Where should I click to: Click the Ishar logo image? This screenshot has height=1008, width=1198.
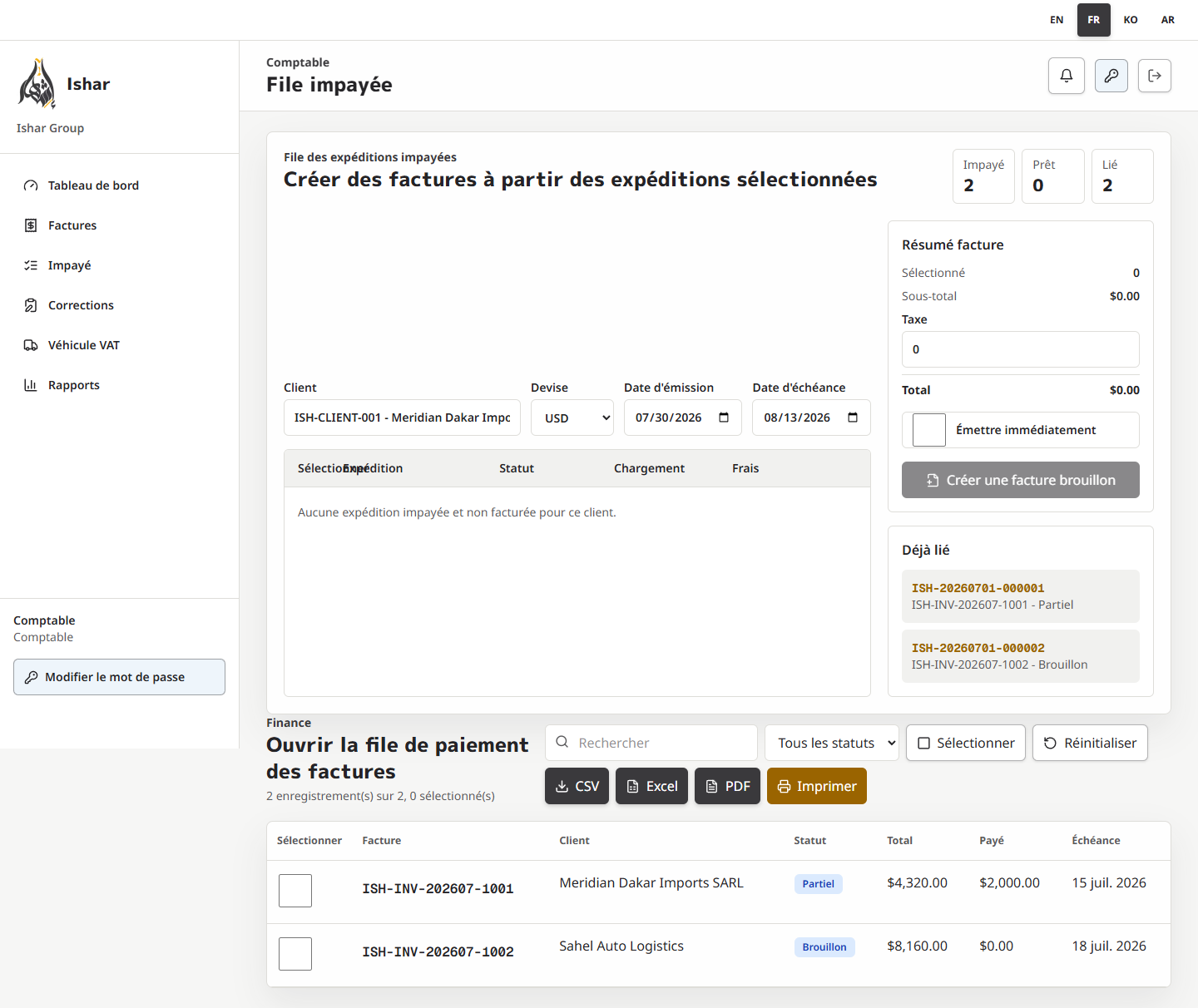point(37,84)
